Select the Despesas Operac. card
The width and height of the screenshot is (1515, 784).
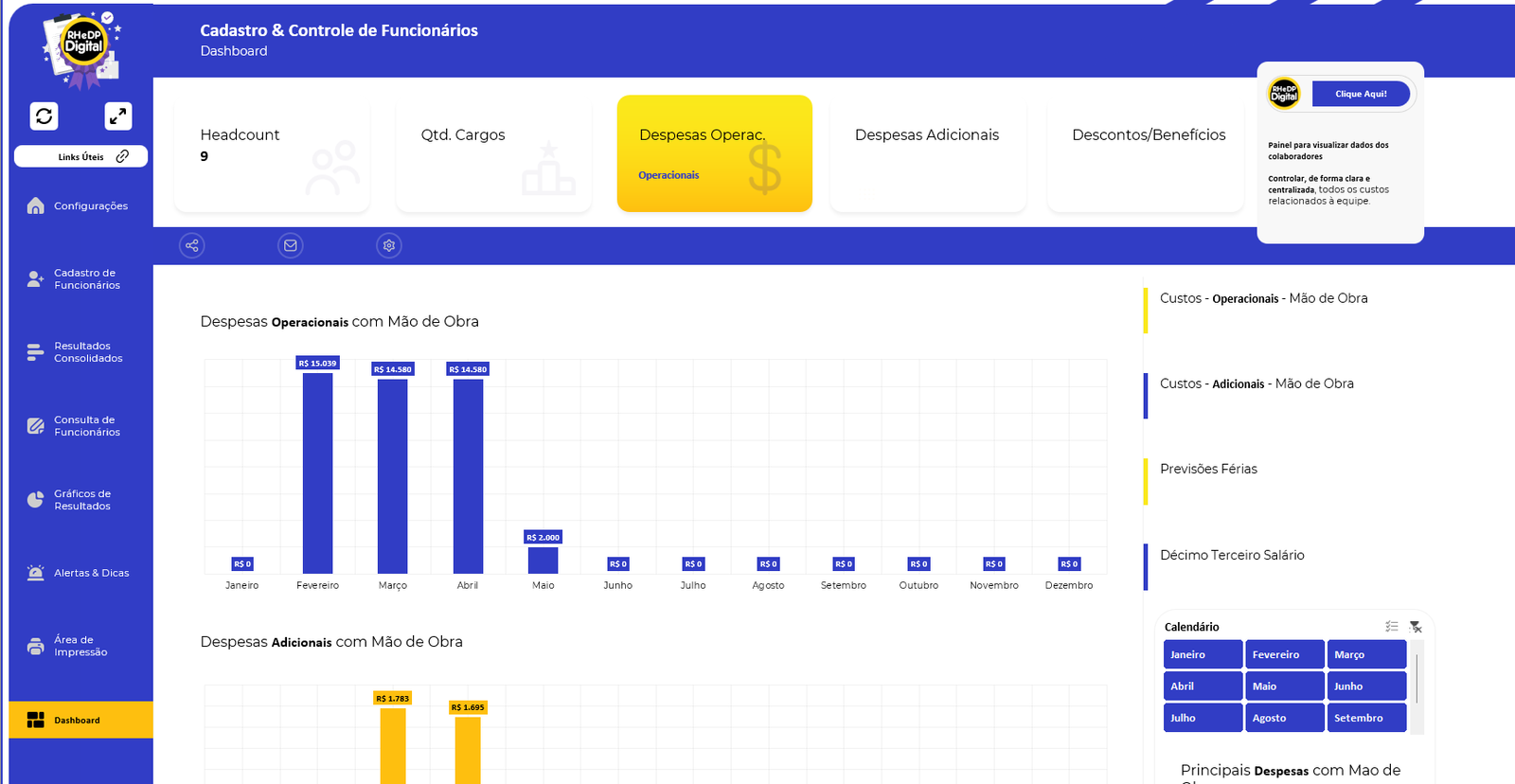tap(714, 153)
